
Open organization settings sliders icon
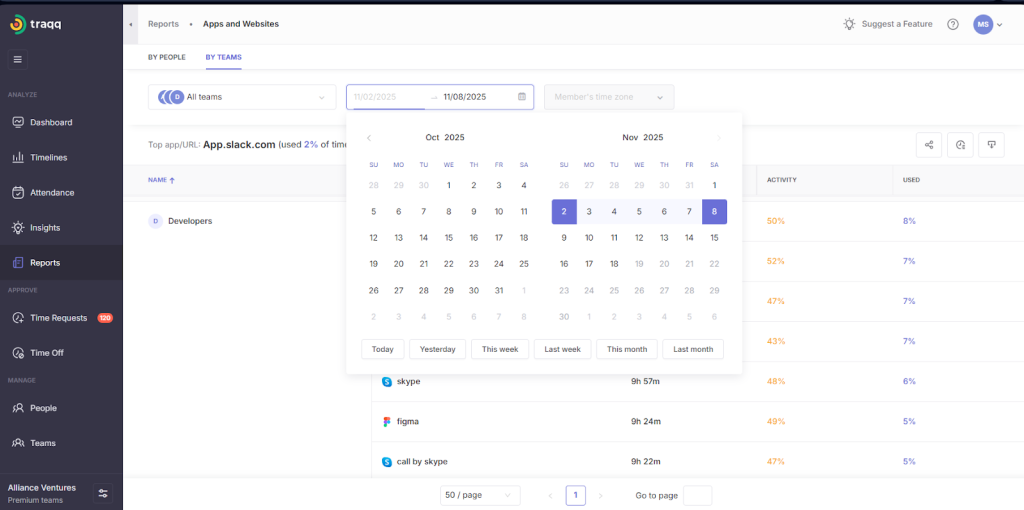point(103,493)
